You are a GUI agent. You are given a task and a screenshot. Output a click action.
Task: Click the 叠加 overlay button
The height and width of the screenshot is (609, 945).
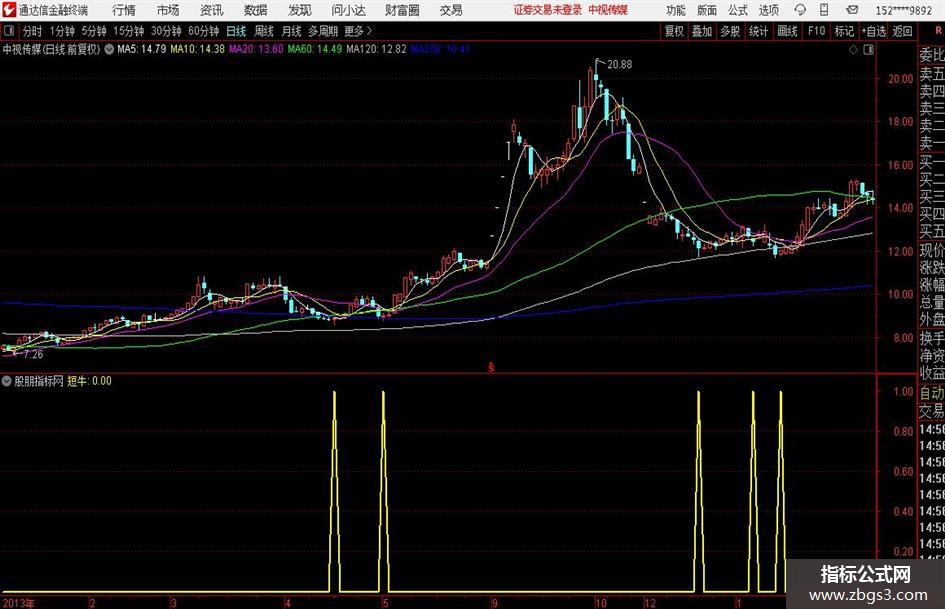(702, 31)
